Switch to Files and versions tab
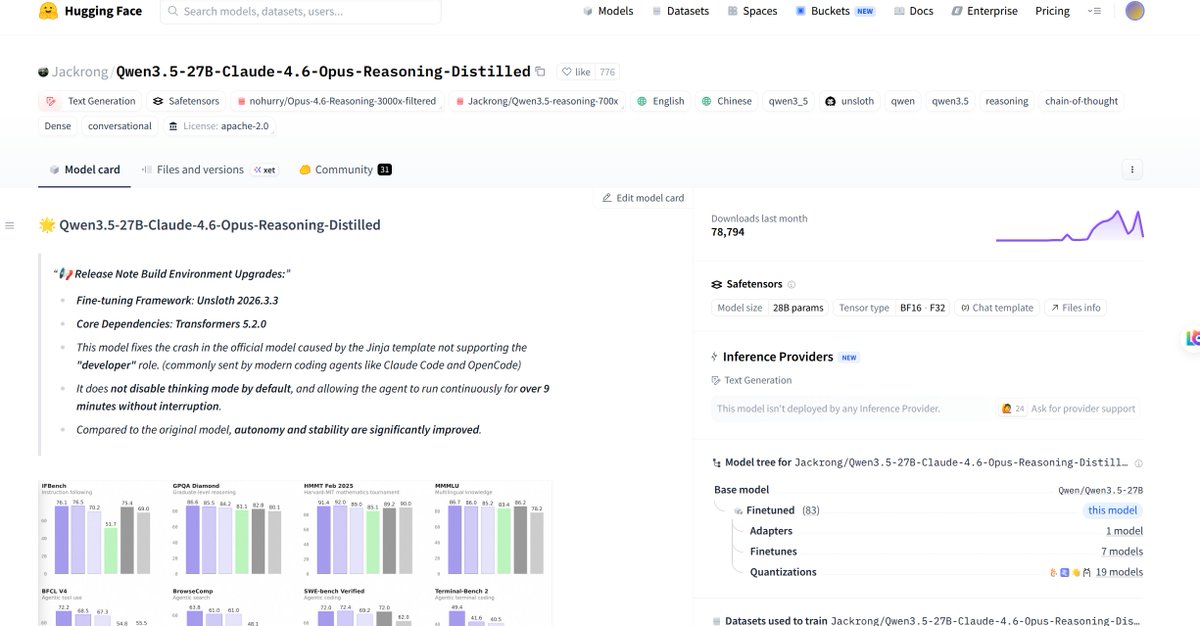The image size is (1200, 626). point(208,170)
